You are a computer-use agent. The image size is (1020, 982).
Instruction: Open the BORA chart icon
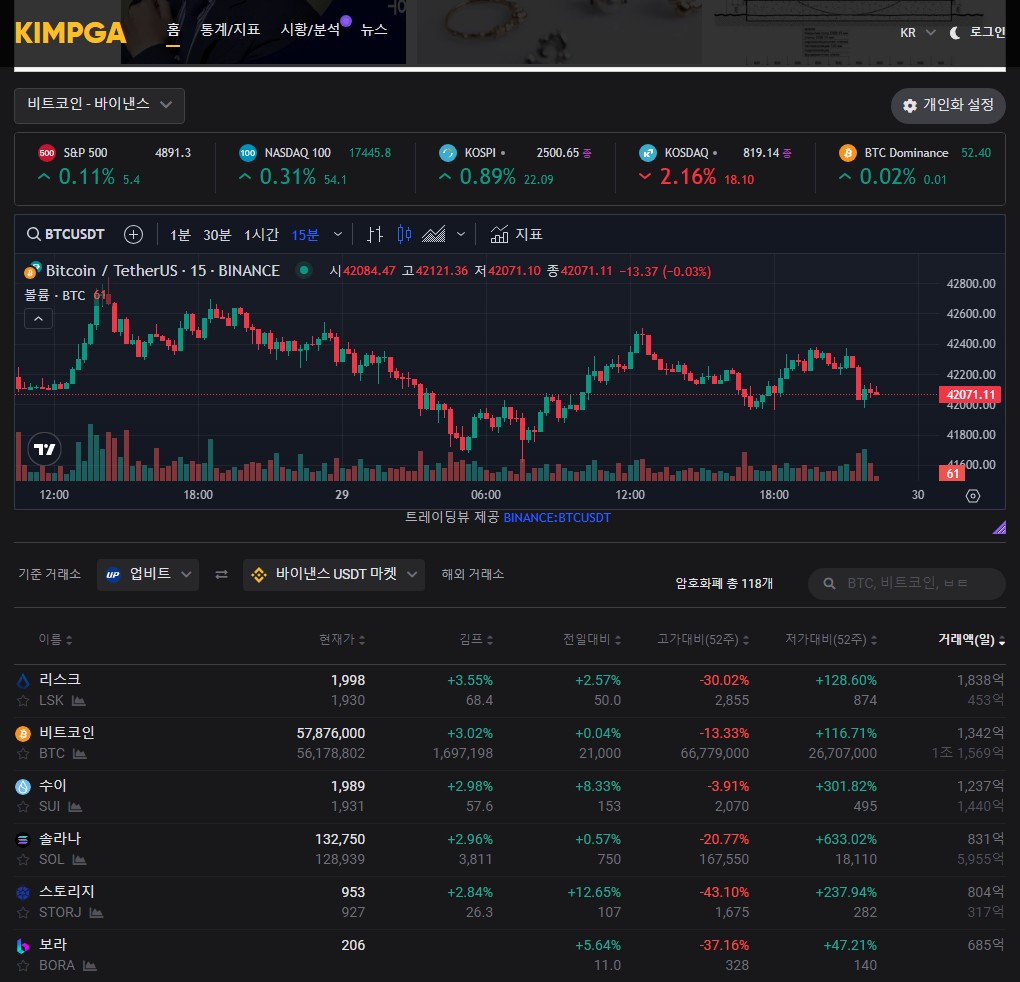90,966
